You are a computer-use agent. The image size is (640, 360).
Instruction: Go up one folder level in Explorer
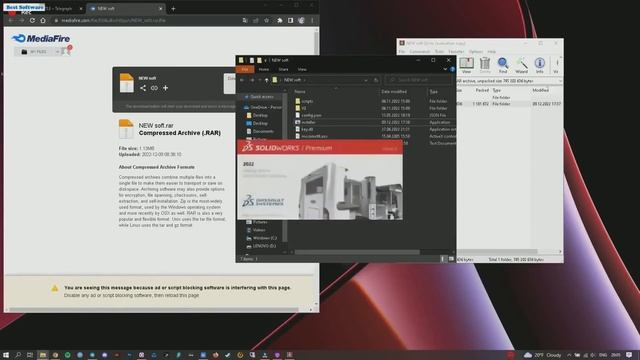(266, 80)
